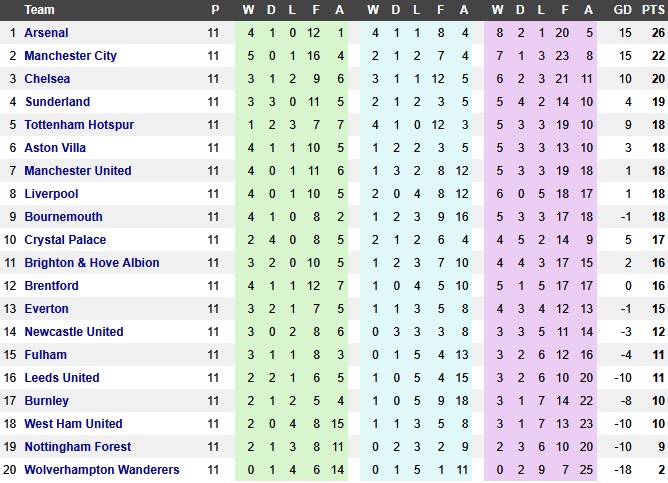The image size is (668, 483).
Task: Open the West Ham United link
Action: click(x=73, y=424)
